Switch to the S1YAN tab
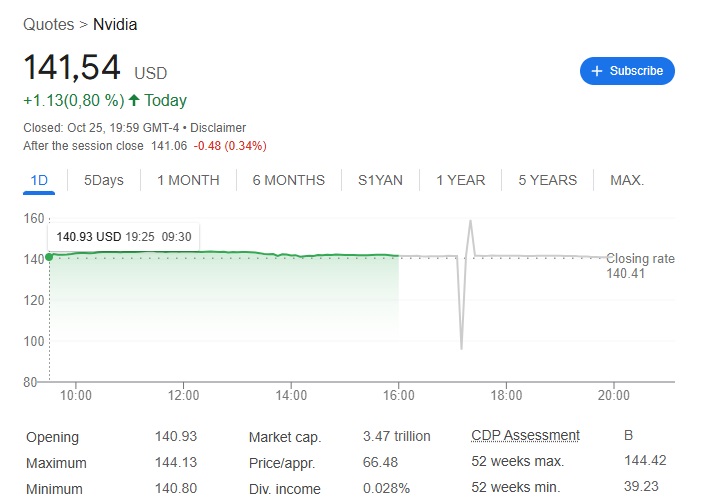Screen dimensions: 705x501 tap(380, 180)
